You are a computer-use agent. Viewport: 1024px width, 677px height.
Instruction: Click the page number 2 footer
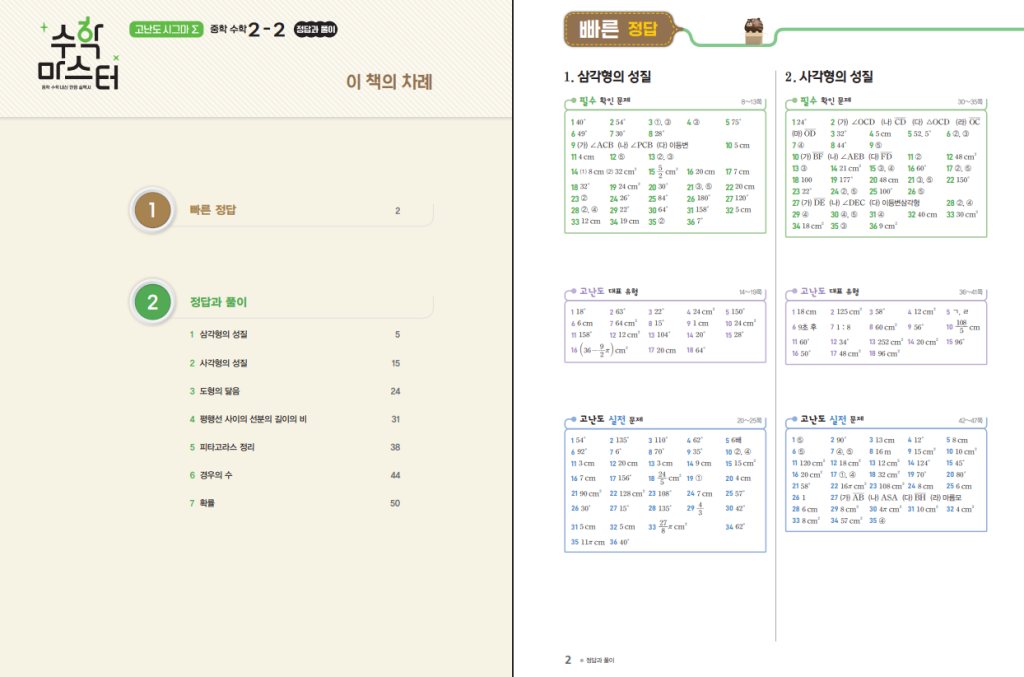(568, 660)
